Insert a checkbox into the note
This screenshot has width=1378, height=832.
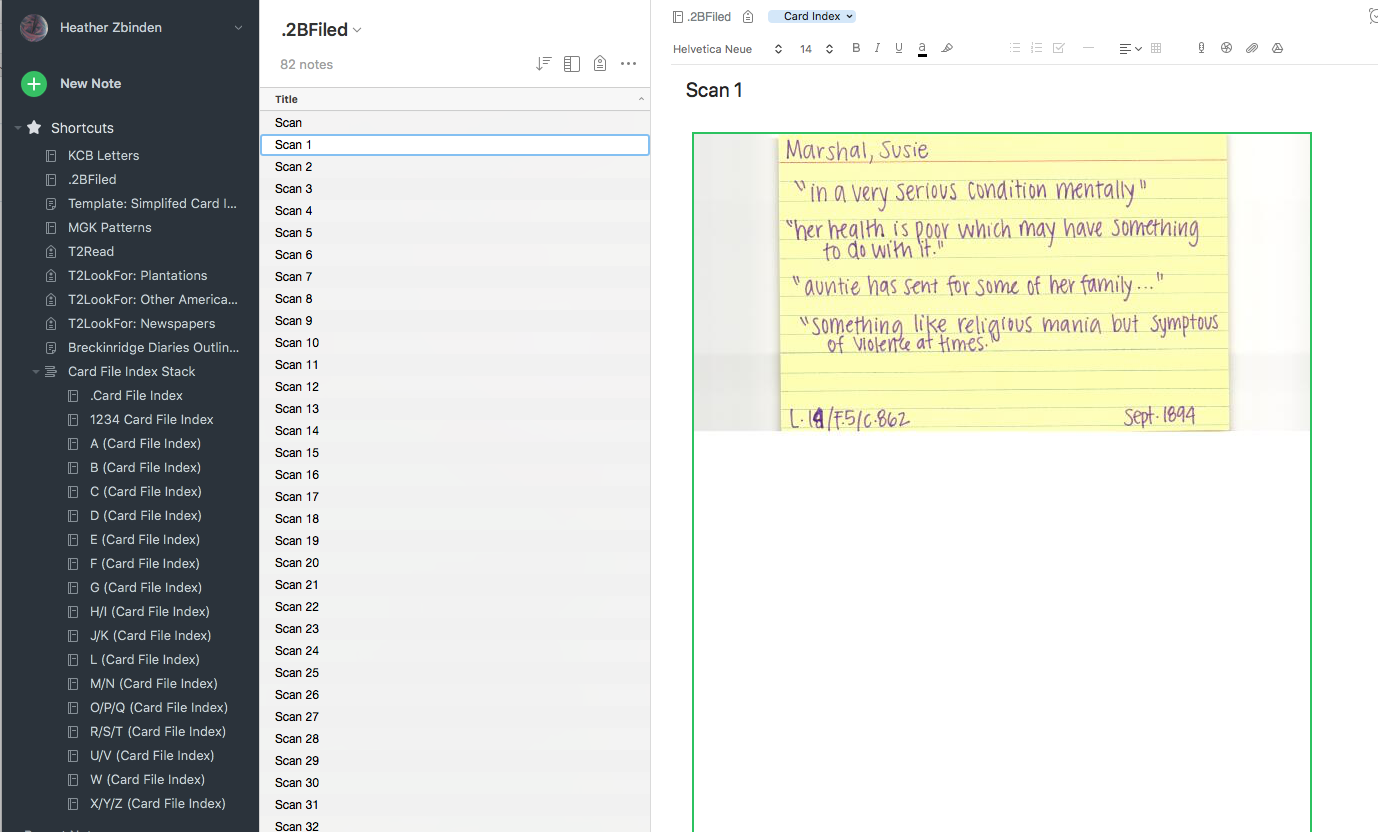coord(1058,47)
